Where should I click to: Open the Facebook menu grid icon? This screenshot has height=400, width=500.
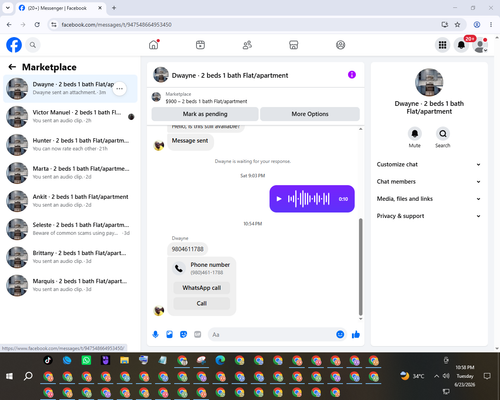442,45
